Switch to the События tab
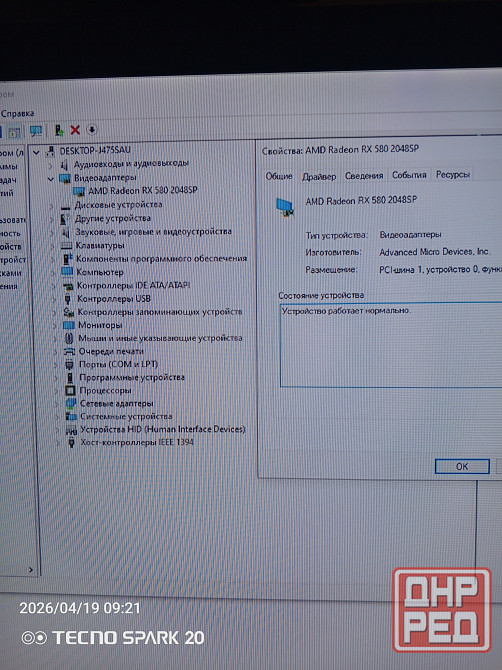Screen dimensions: 502x670 click(x=409, y=175)
